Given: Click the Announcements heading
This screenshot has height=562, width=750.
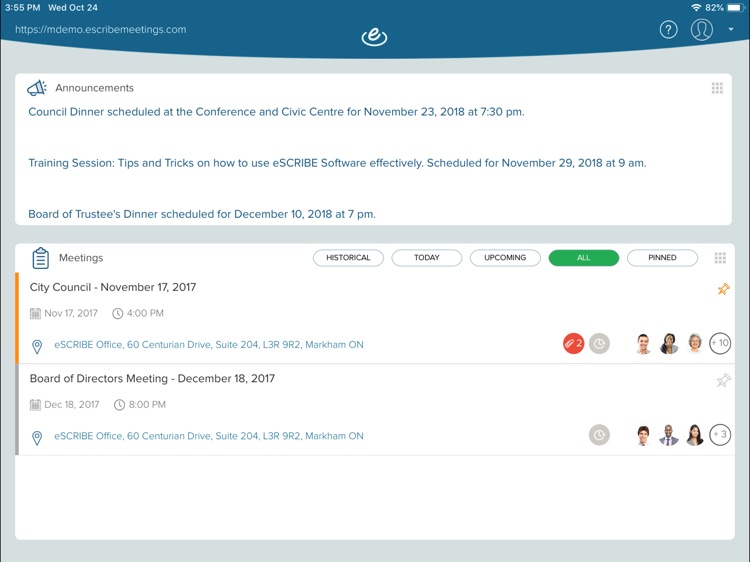Looking at the screenshot, I should [x=94, y=88].
